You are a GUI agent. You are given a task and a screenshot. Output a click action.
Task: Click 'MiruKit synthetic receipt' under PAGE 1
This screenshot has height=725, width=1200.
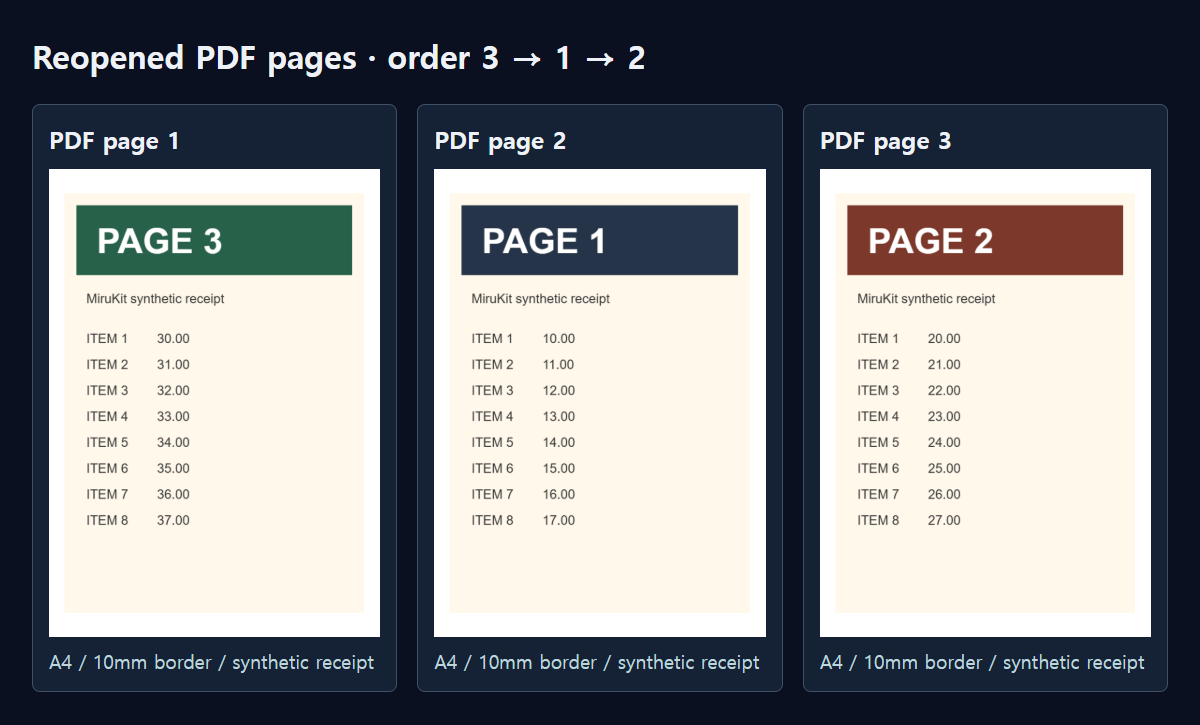540,299
